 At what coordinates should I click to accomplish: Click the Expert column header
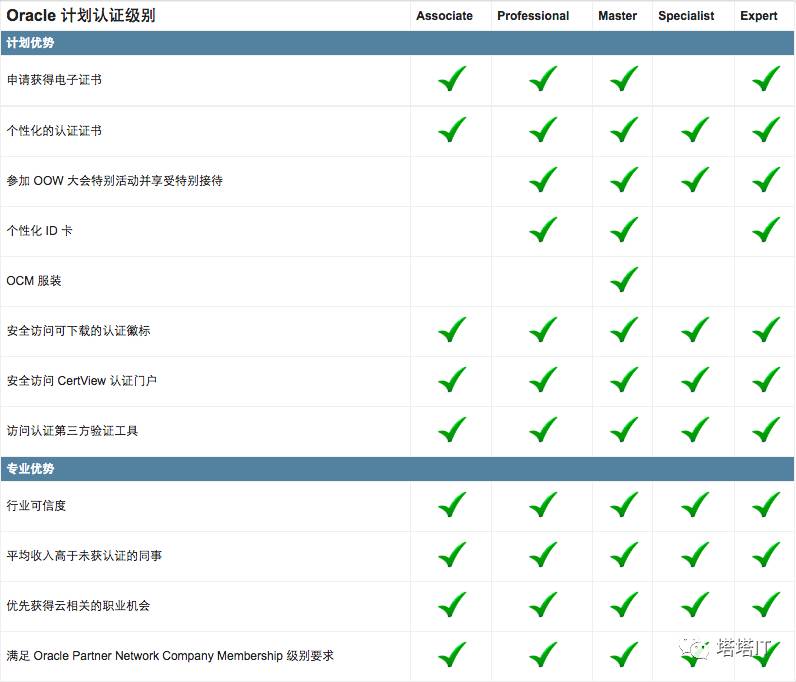(x=758, y=16)
